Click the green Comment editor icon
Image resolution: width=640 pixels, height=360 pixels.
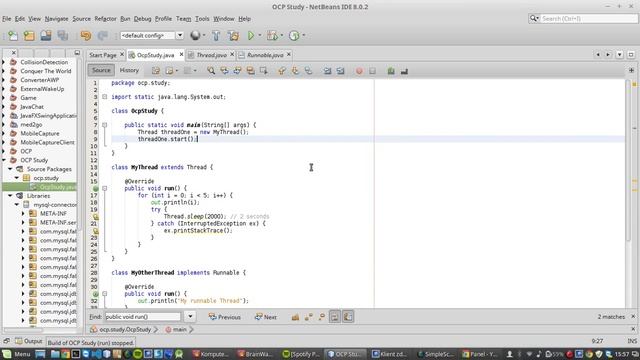click(391, 71)
